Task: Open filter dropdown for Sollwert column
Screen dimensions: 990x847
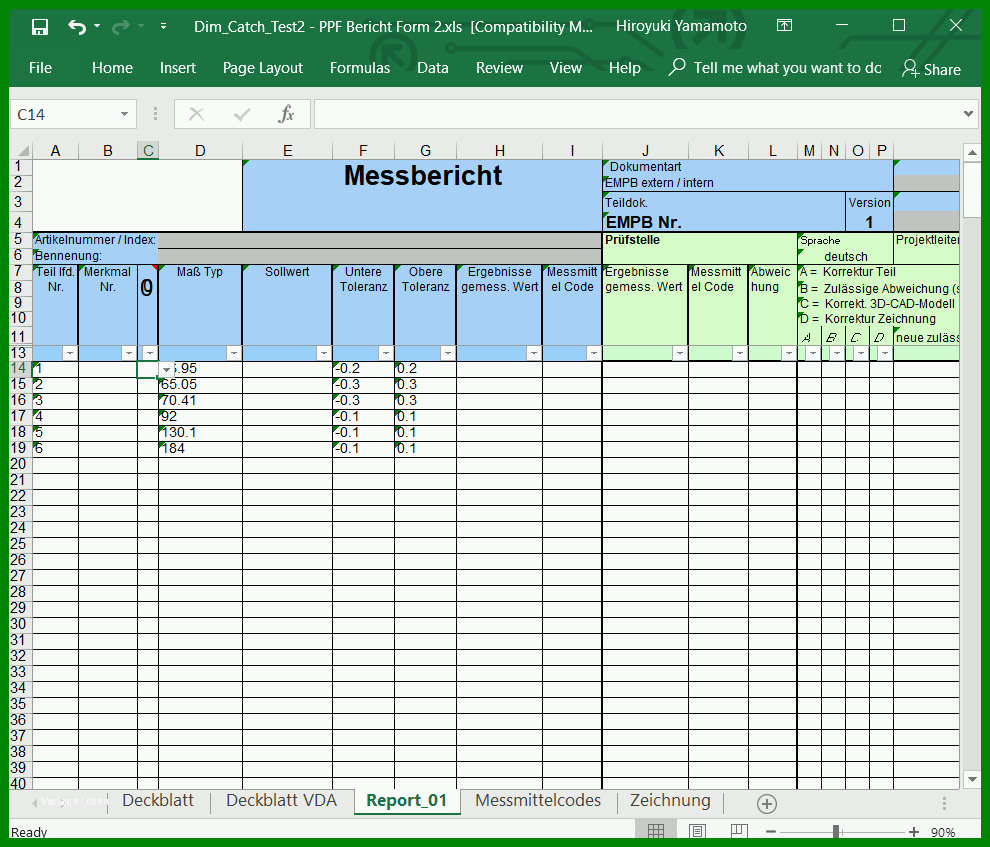Action: coord(323,353)
